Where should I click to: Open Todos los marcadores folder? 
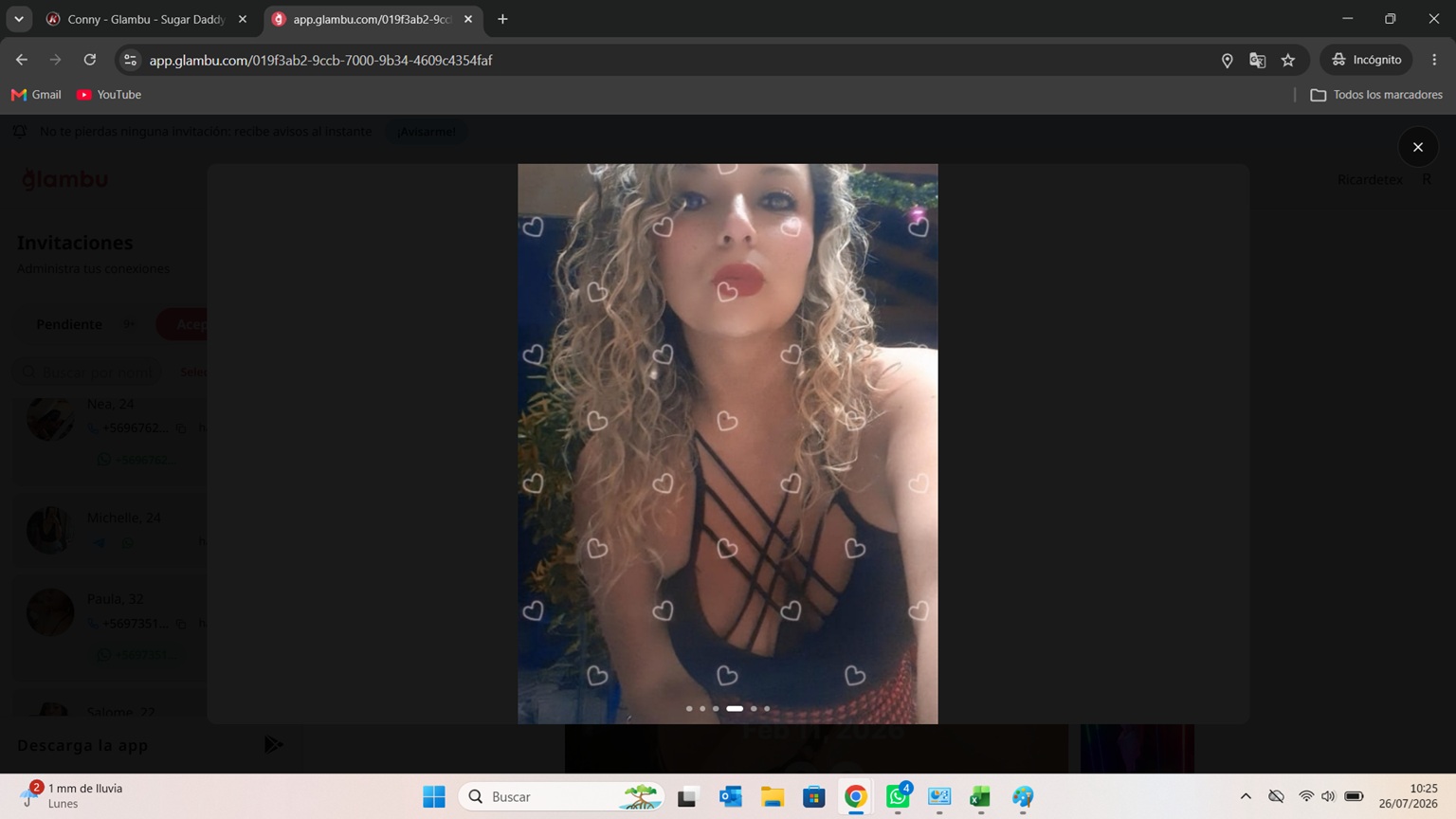(x=1376, y=95)
